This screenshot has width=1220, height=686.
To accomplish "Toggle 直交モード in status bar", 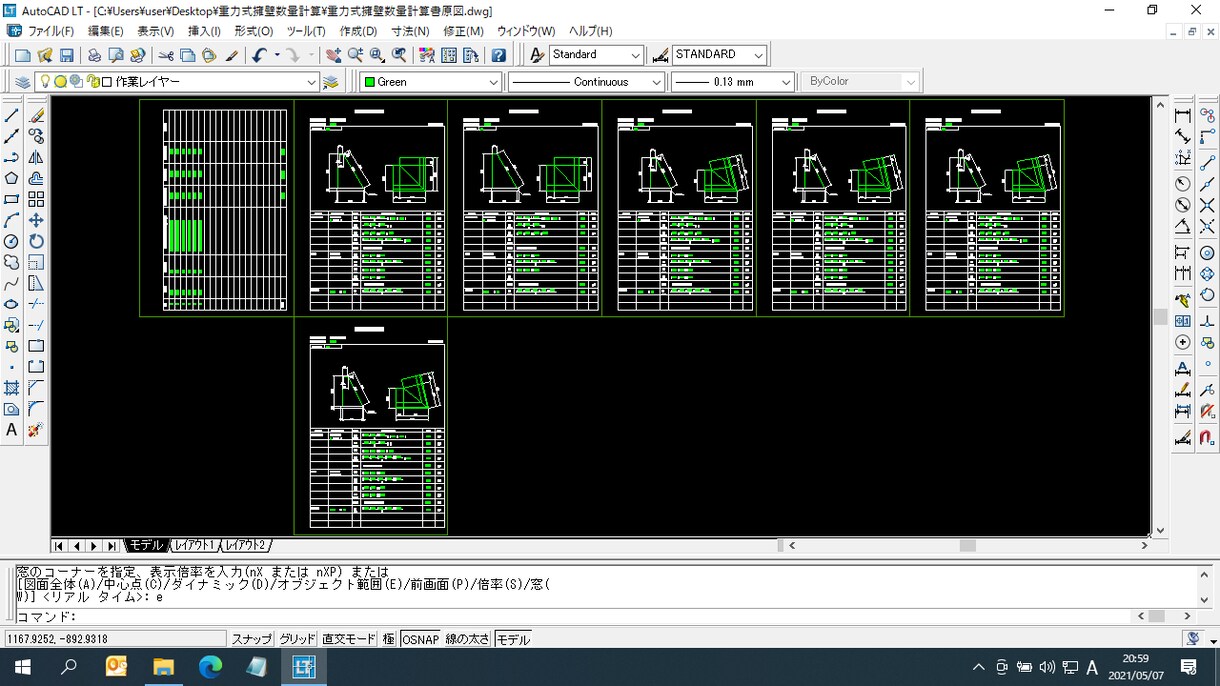I will (x=349, y=639).
